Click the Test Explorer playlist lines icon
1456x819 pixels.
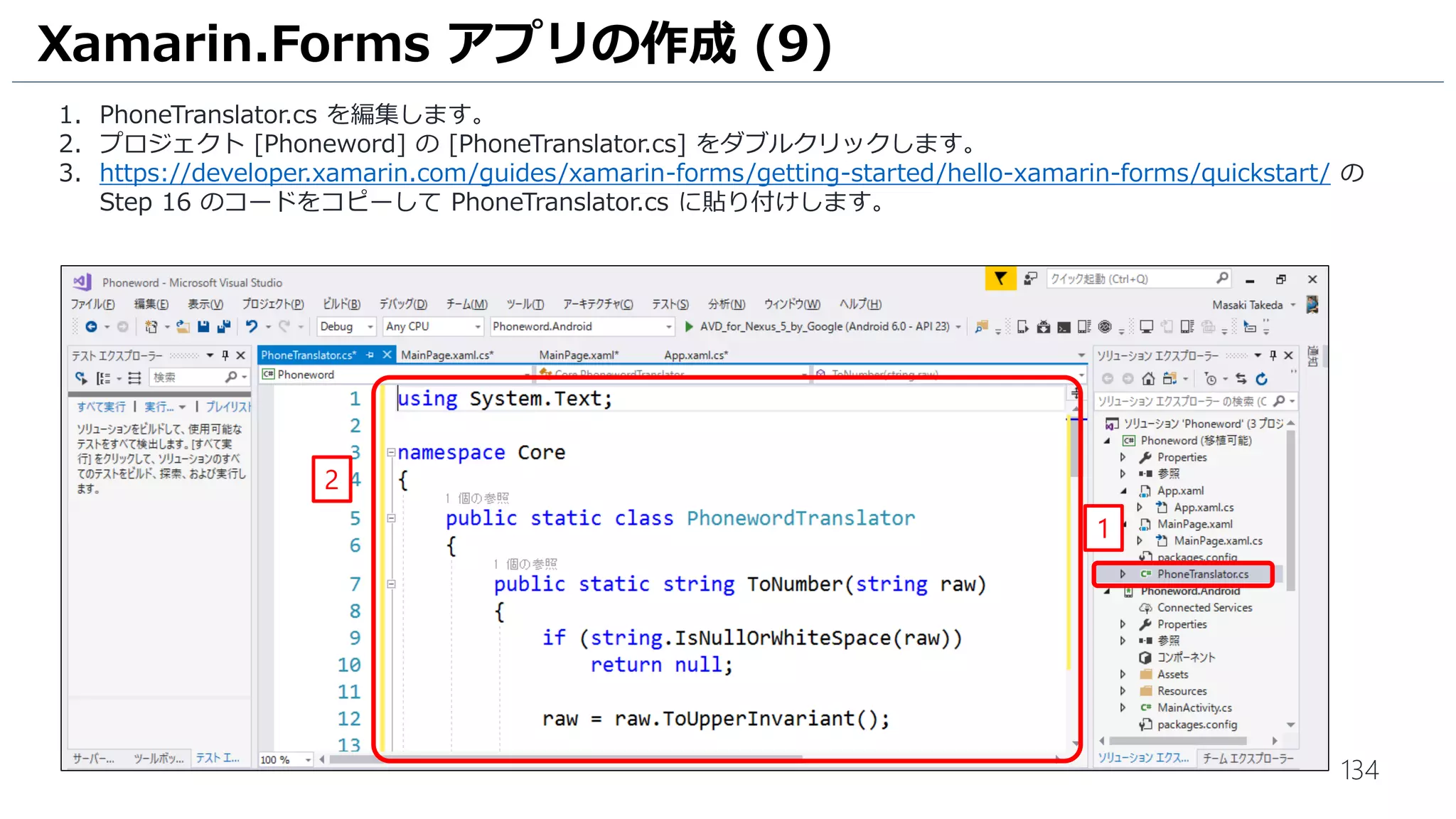pos(134,378)
